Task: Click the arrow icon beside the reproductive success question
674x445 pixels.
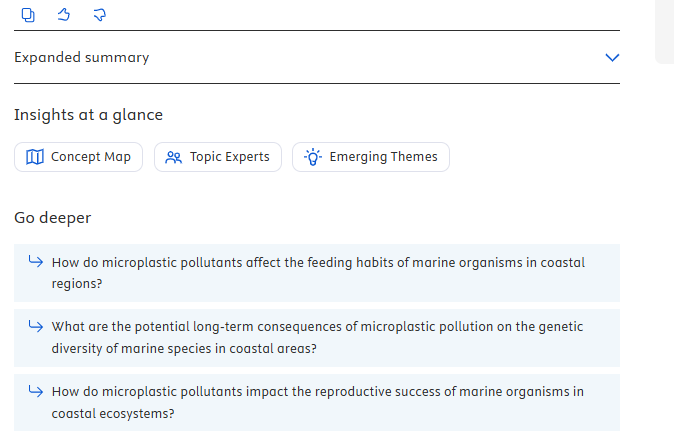Action: coord(35,391)
